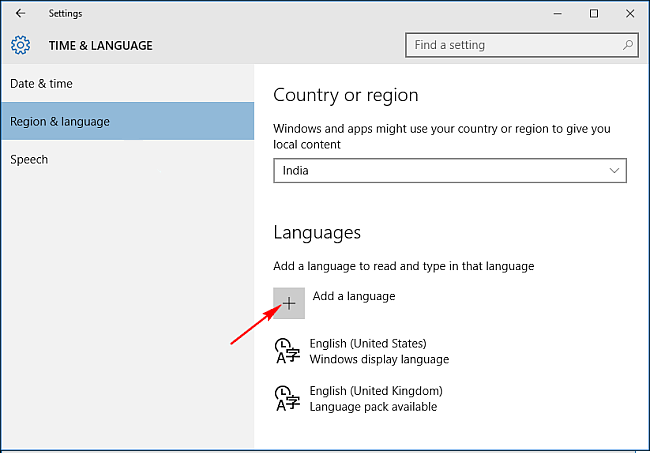
Task: Open the India country dropdown
Action: 450,170
